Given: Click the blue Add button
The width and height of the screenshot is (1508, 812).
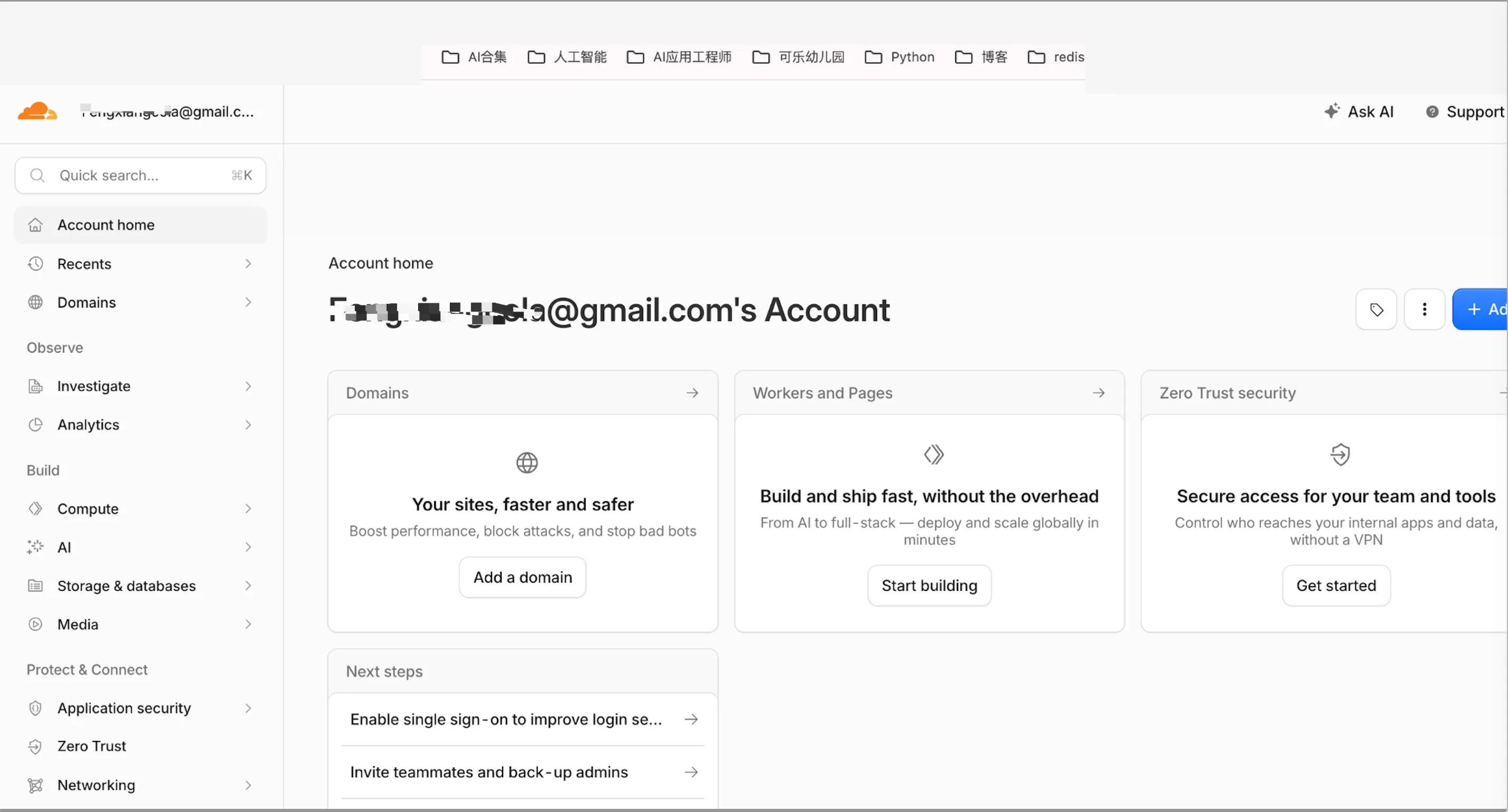Looking at the screenshot, I should [x=1481, y=310].
